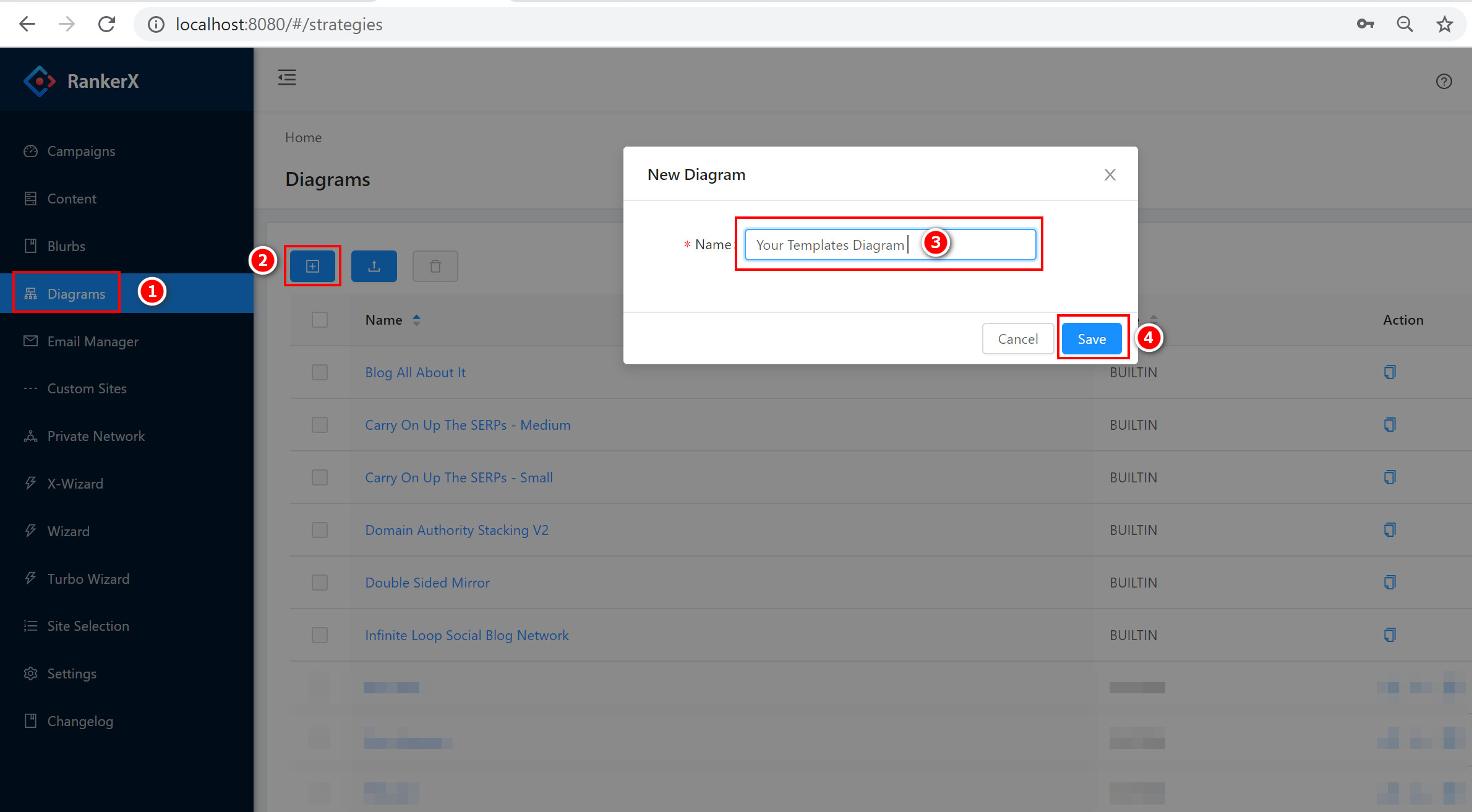1472x812 pixels.
Task: Click the browser bookmark star icon
Action: tap(1444, 24)
